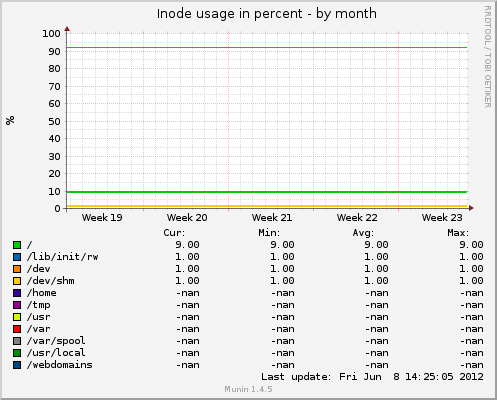
Task: Select the /usr legend label
Action: click(x=39, y=317)
